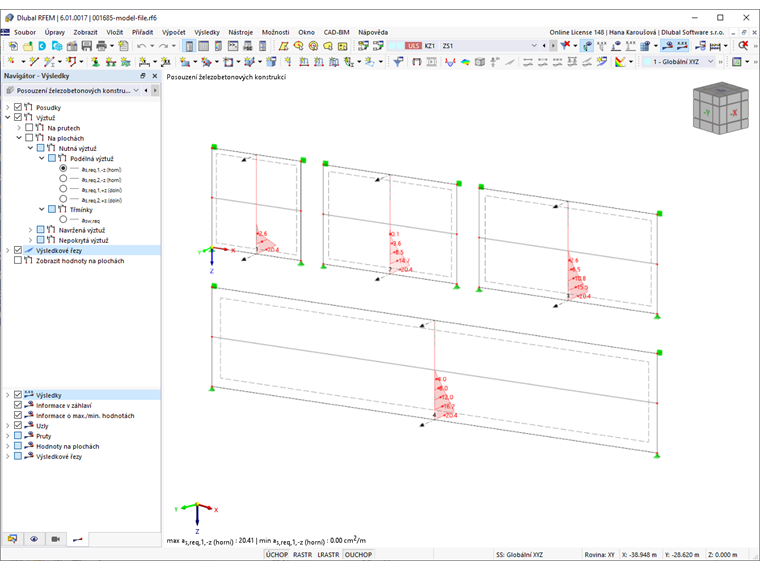Expand the Nepokrytá výztuž tree node
Image resolution: width=760 pixels, height=570 pixels.
coord(30,240)
